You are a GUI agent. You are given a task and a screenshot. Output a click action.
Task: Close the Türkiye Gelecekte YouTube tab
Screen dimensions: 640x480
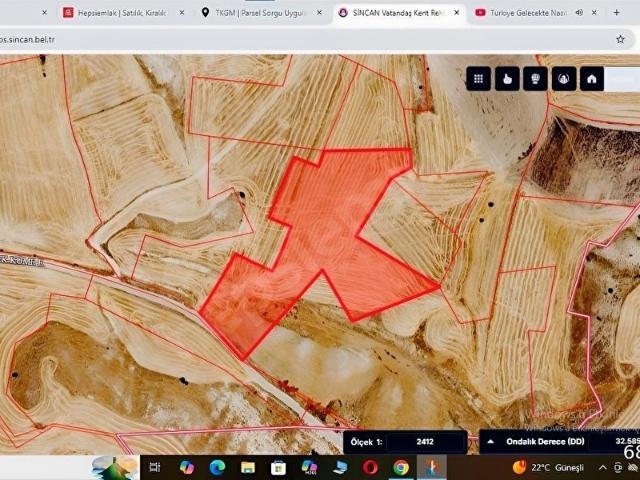(595, 13)
